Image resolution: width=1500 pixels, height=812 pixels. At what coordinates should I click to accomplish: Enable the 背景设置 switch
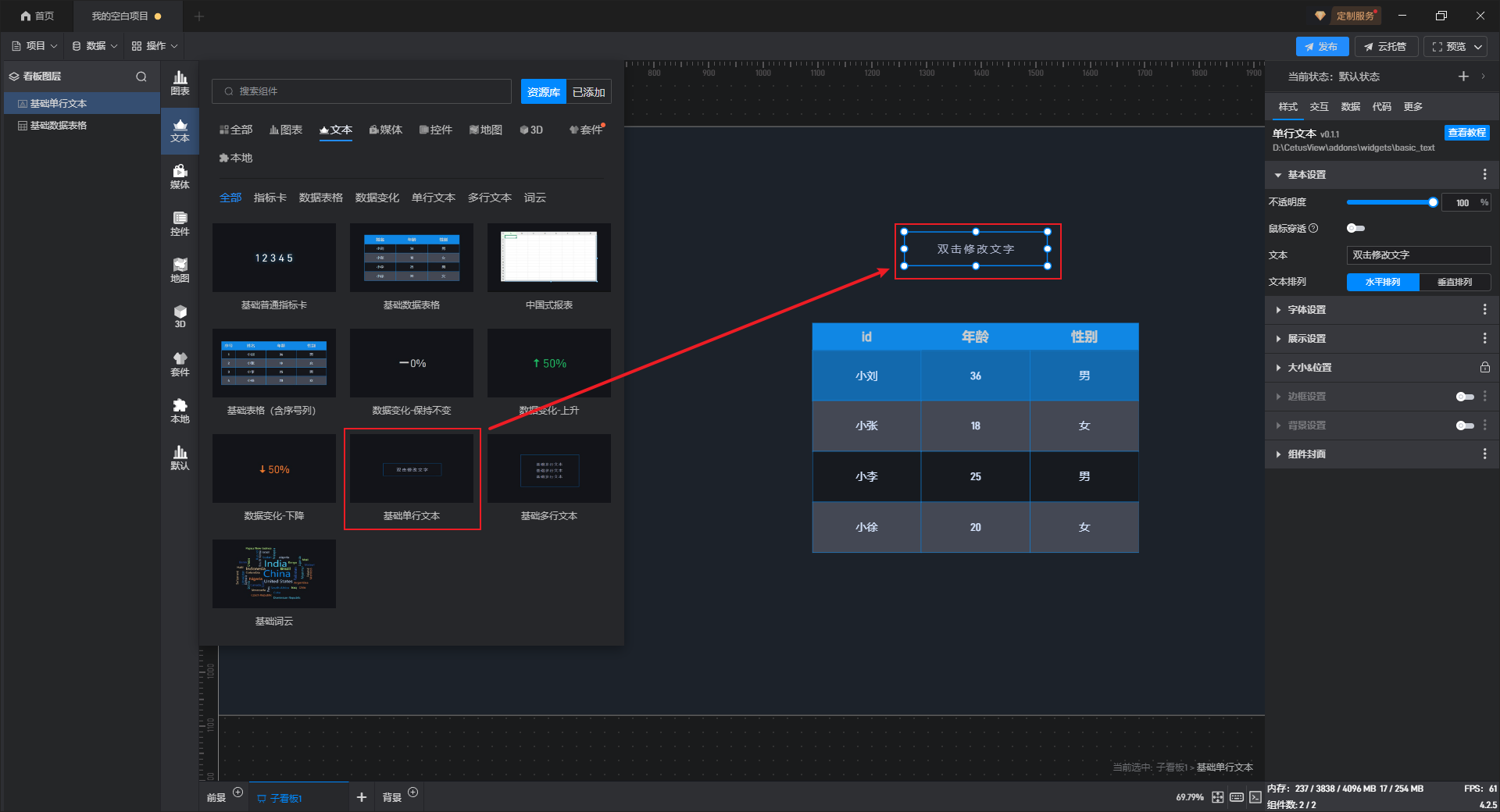pyautogui.click(x=1465, y=426)
